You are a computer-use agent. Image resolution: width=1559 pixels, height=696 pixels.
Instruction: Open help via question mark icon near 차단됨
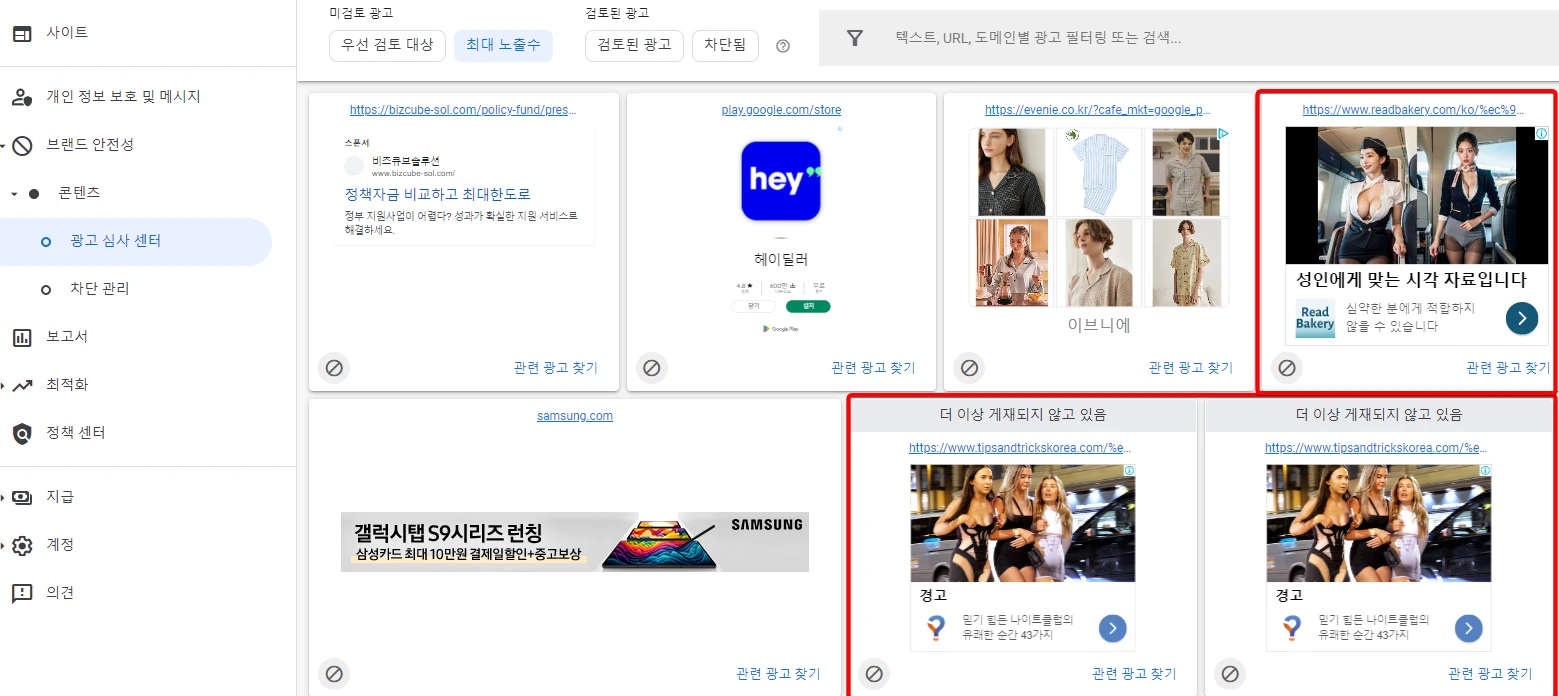pos(783,45)
